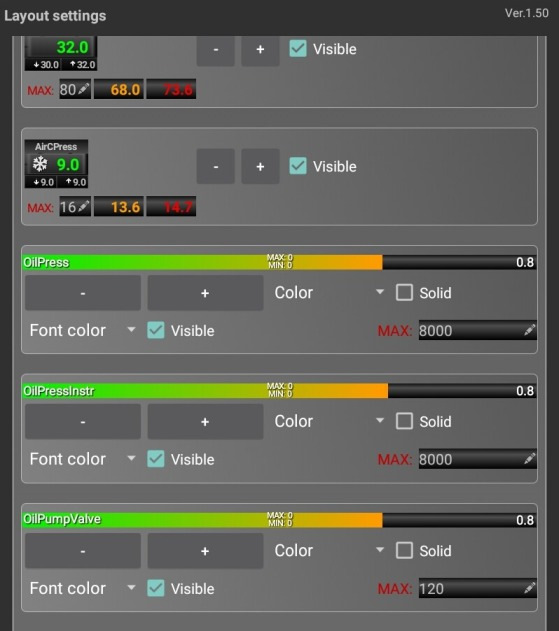The image size is (559, 631).
Task: Click the pencil icon next to MAX 16
Action: coord(84,206)
